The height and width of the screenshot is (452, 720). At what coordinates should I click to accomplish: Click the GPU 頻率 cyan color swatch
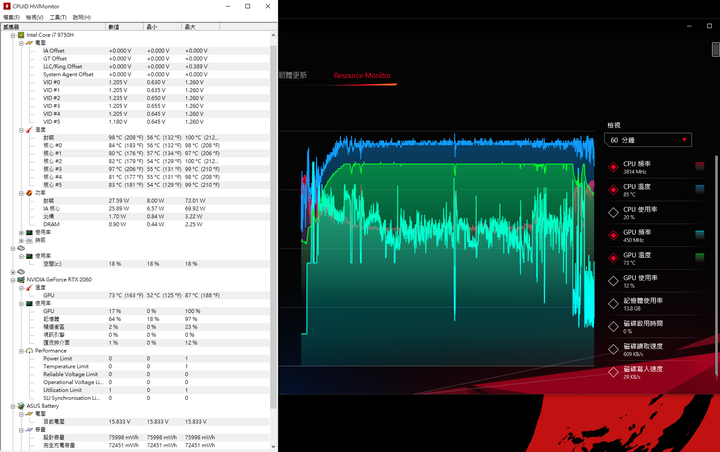[699, 235]
